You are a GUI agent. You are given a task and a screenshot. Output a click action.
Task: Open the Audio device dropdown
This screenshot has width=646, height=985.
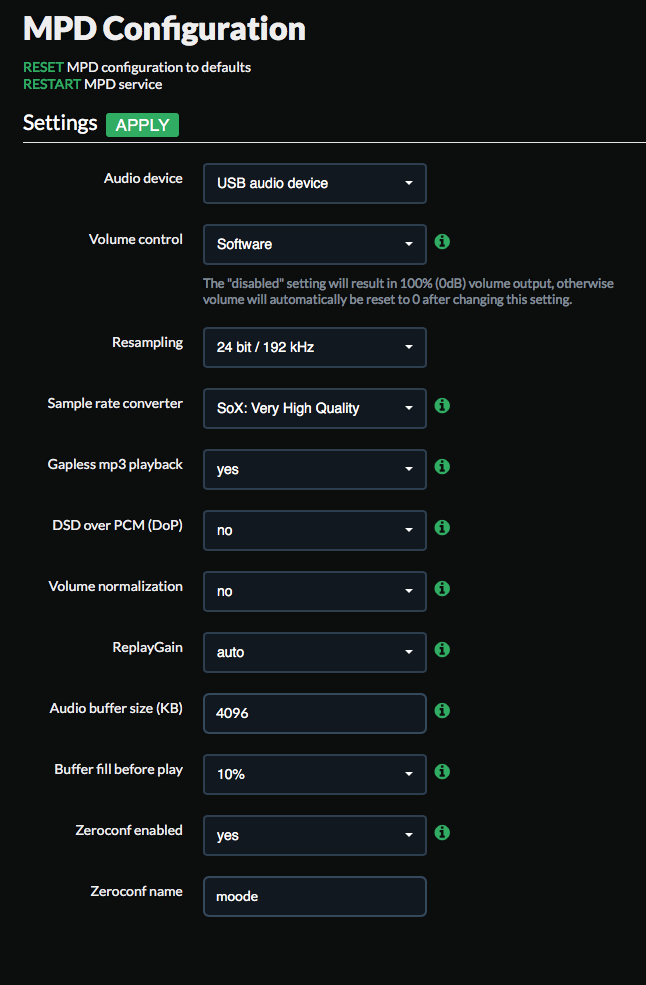point(315,183)
